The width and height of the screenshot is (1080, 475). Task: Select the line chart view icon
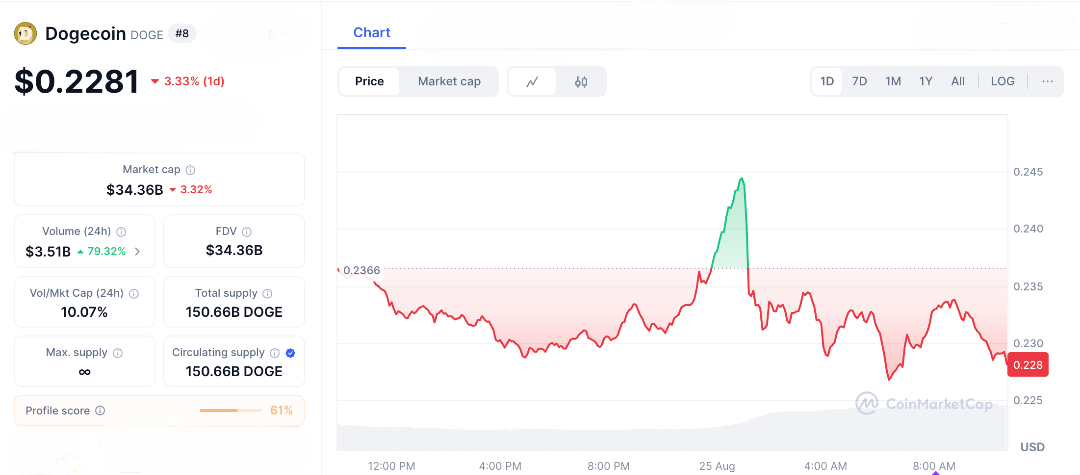coord(532,82)
